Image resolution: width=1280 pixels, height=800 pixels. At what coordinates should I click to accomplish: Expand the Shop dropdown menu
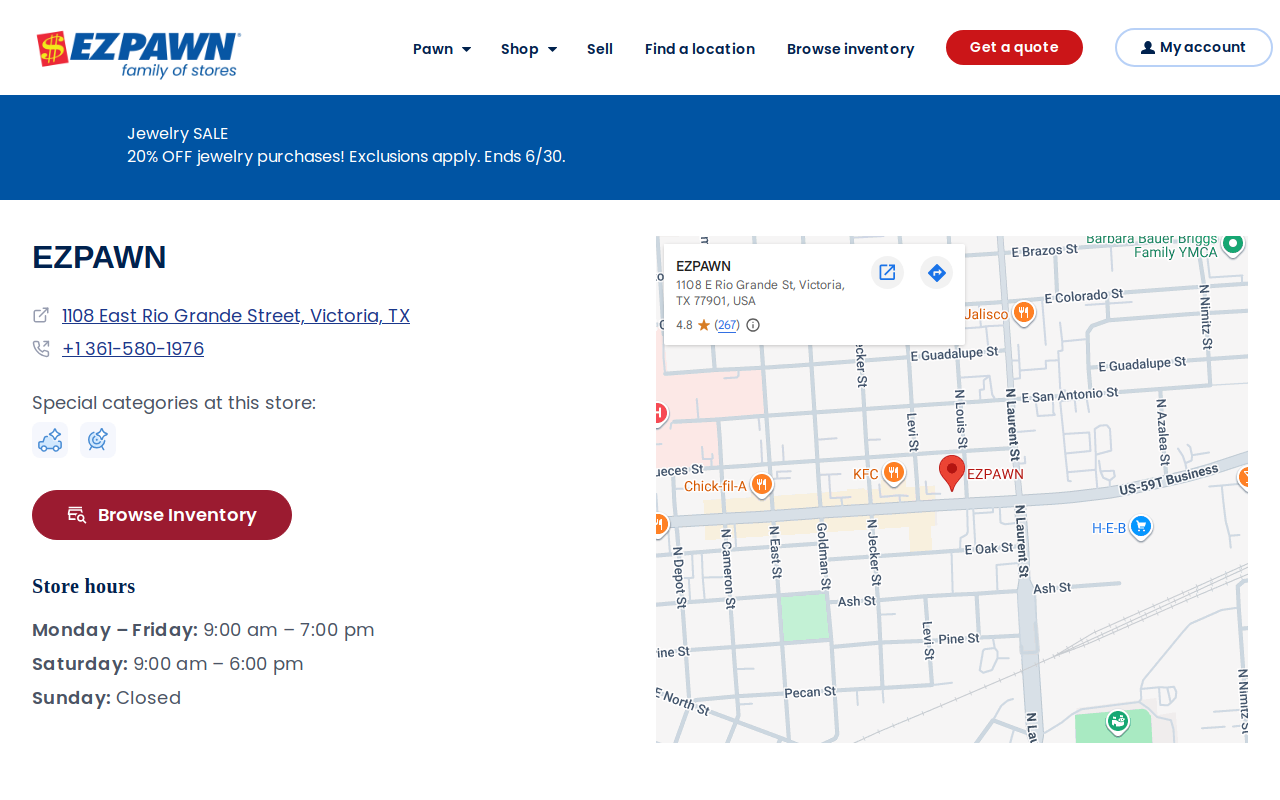529,49
